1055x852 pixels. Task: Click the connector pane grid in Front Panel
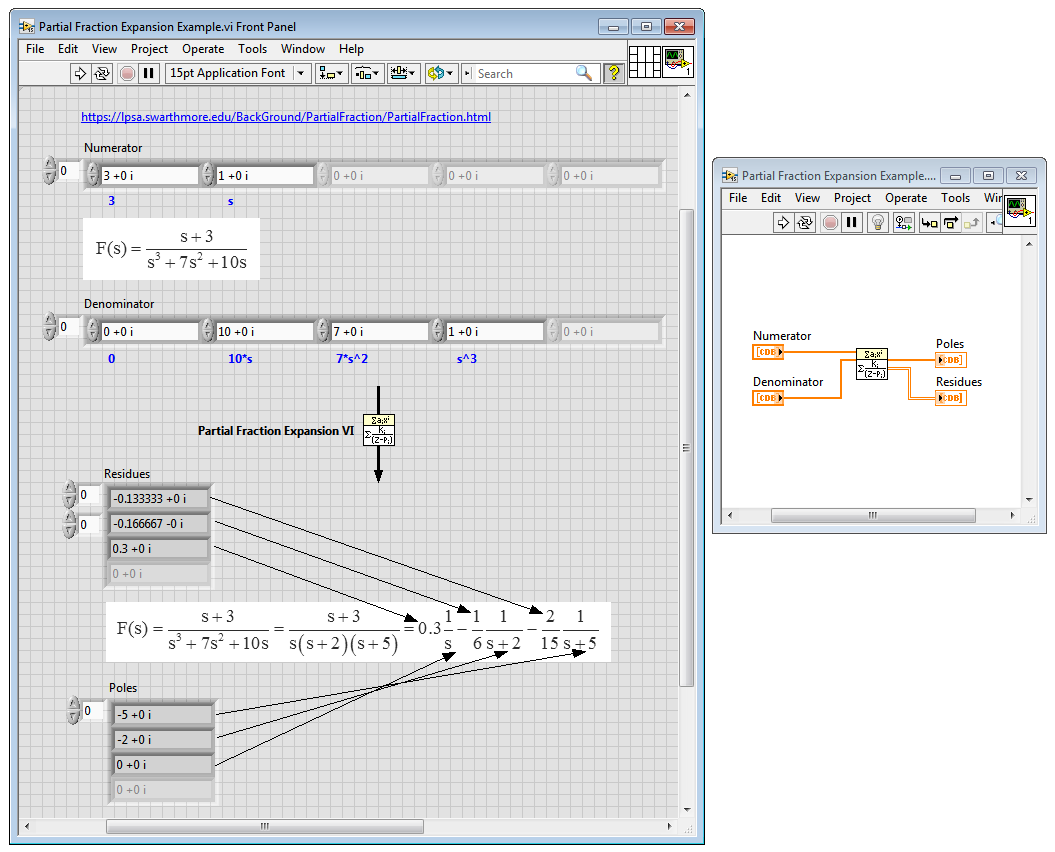(645, 62)
